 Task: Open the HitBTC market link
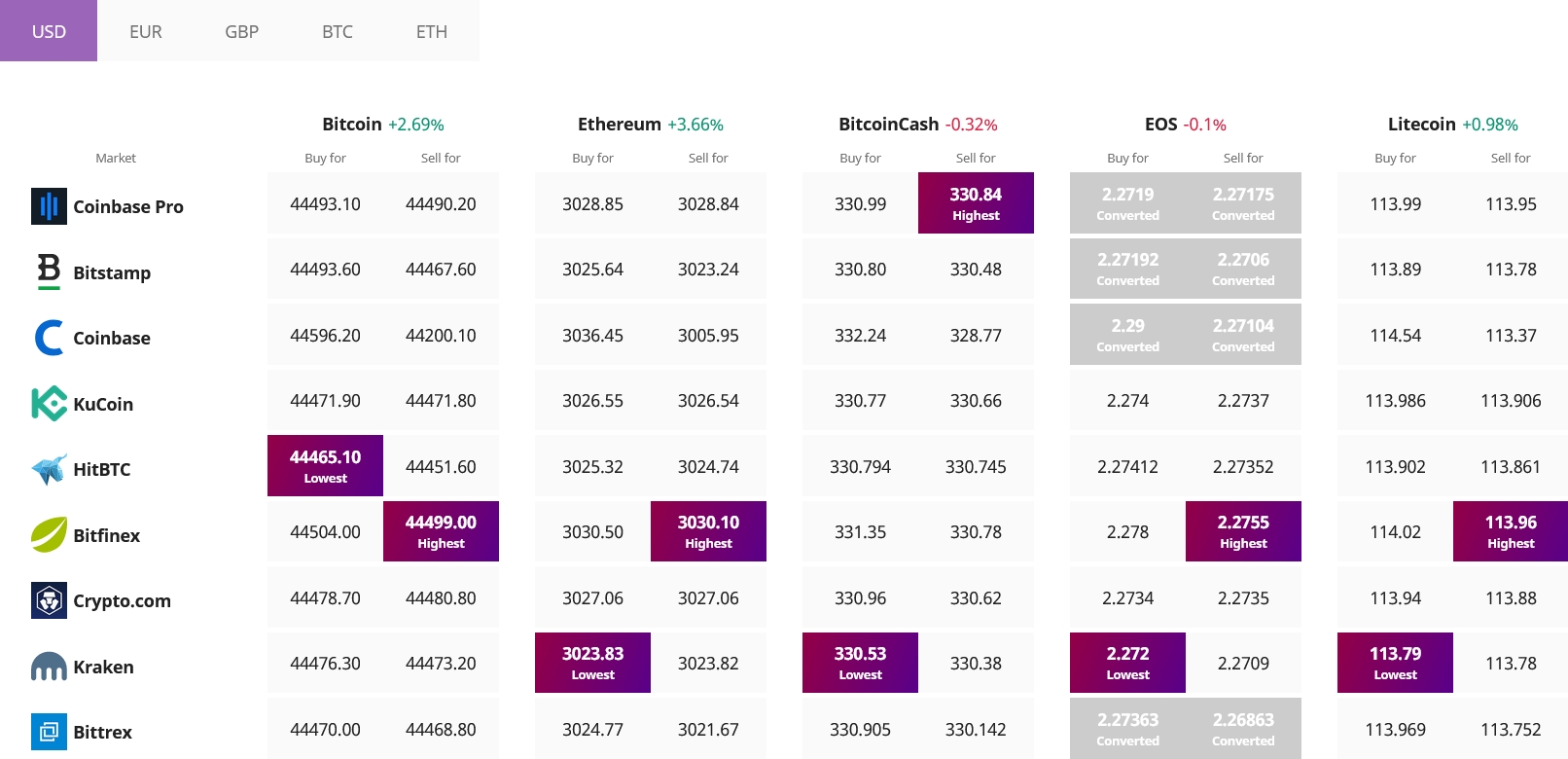[102, 469]
